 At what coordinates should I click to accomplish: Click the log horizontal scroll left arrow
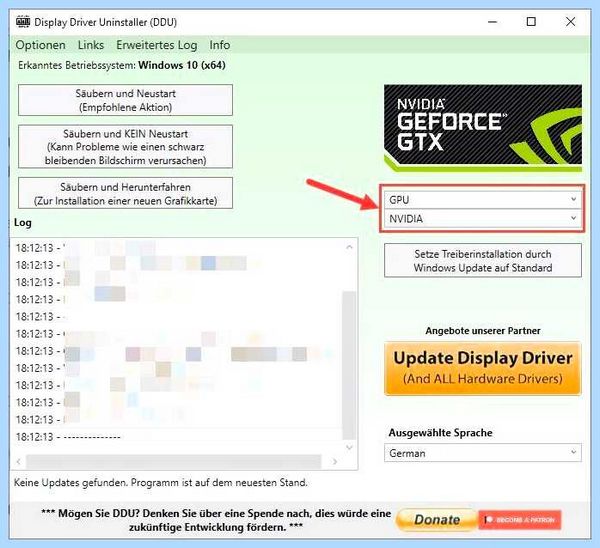coord(18,462)
